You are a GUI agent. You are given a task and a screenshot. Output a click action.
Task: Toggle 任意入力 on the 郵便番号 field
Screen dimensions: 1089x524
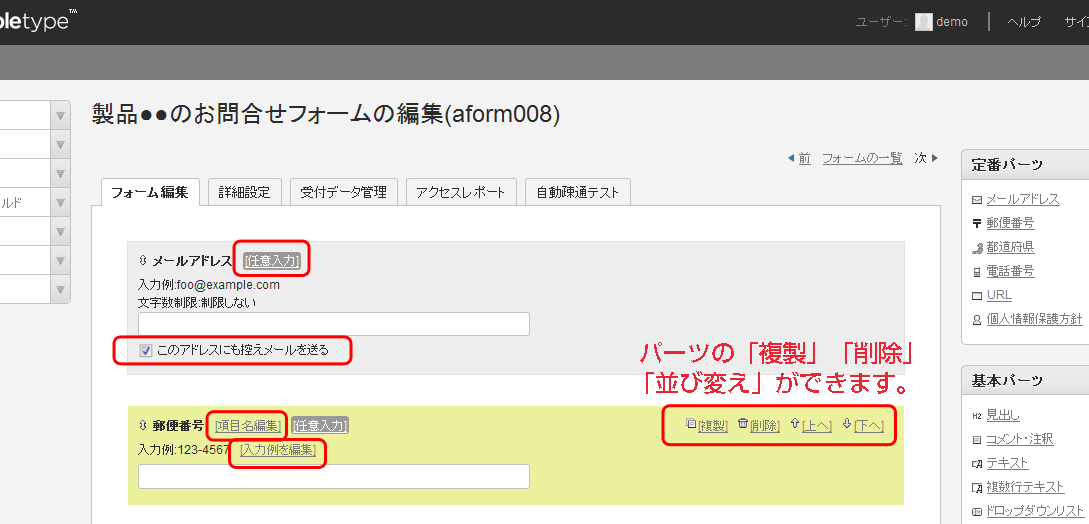(320, 425)
